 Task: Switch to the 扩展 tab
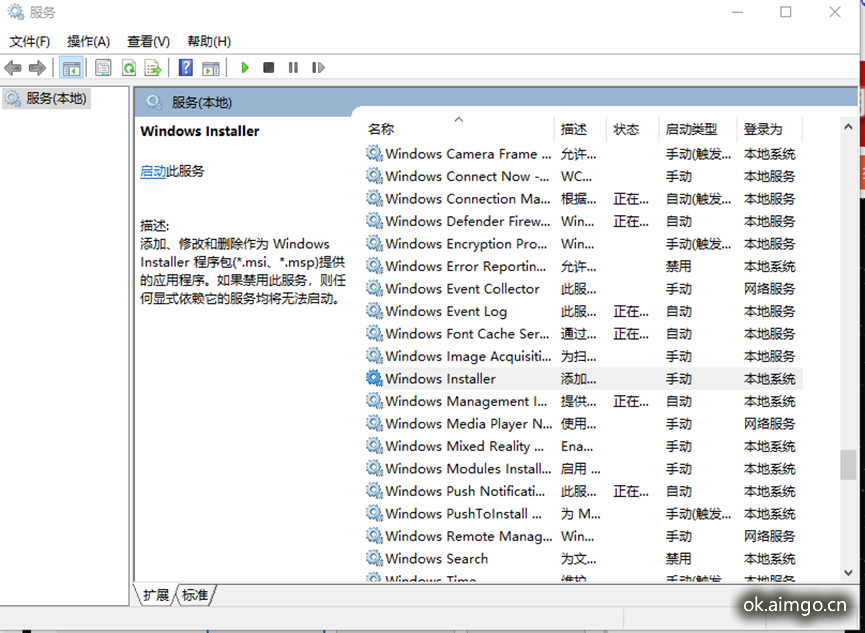(x=156, y=595)
